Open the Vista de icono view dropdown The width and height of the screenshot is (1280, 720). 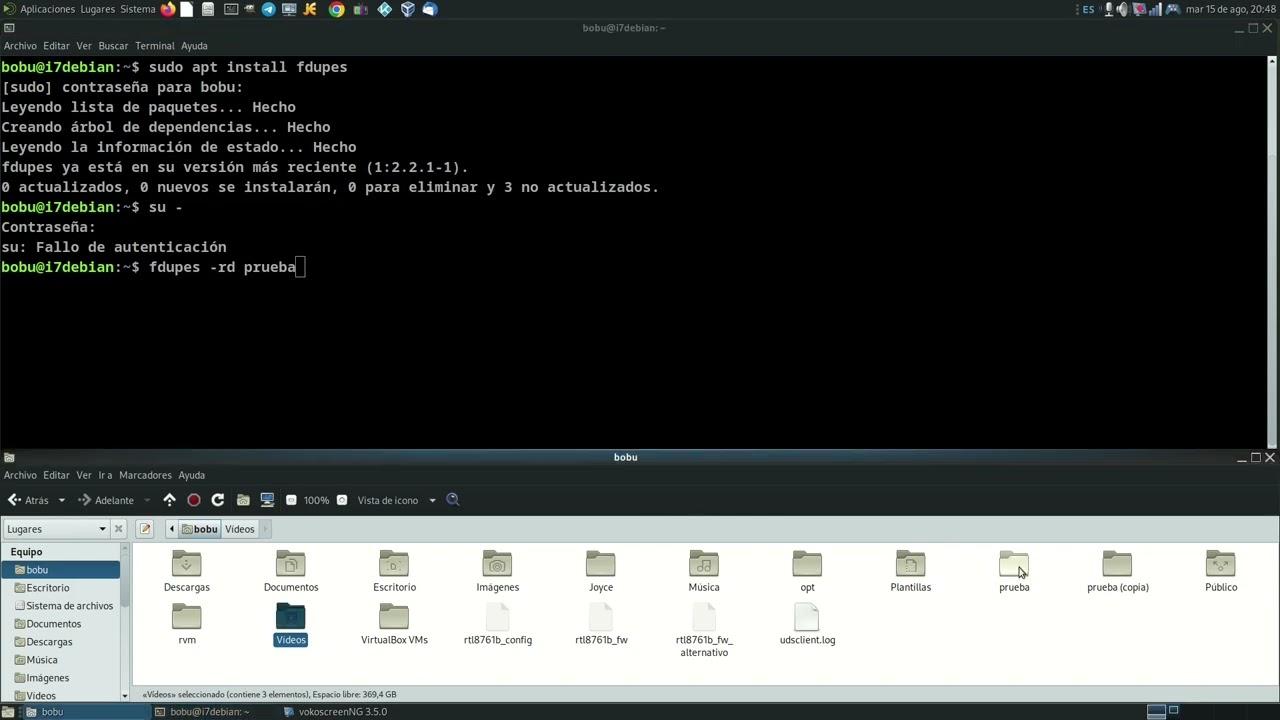(x=395, y=500)
